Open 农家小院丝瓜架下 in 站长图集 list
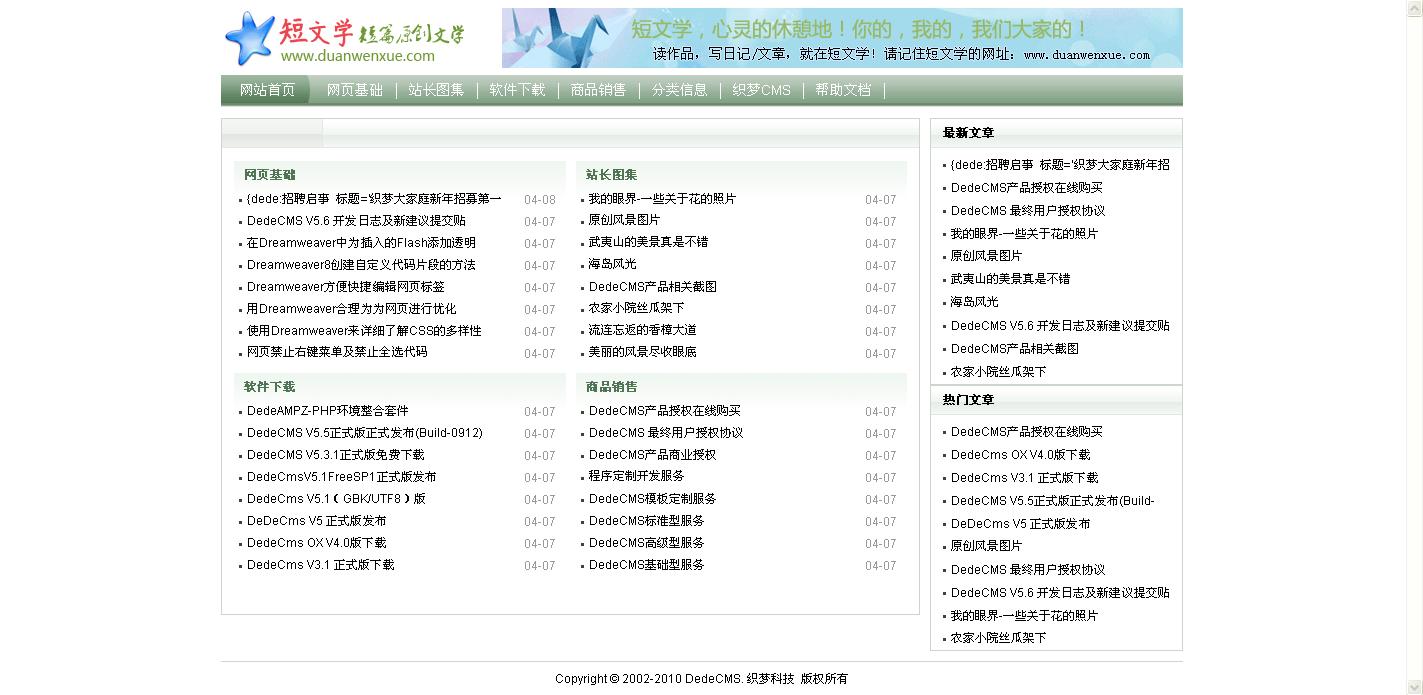Screen dimensions: 1423x695 click(x=636, y=308)
